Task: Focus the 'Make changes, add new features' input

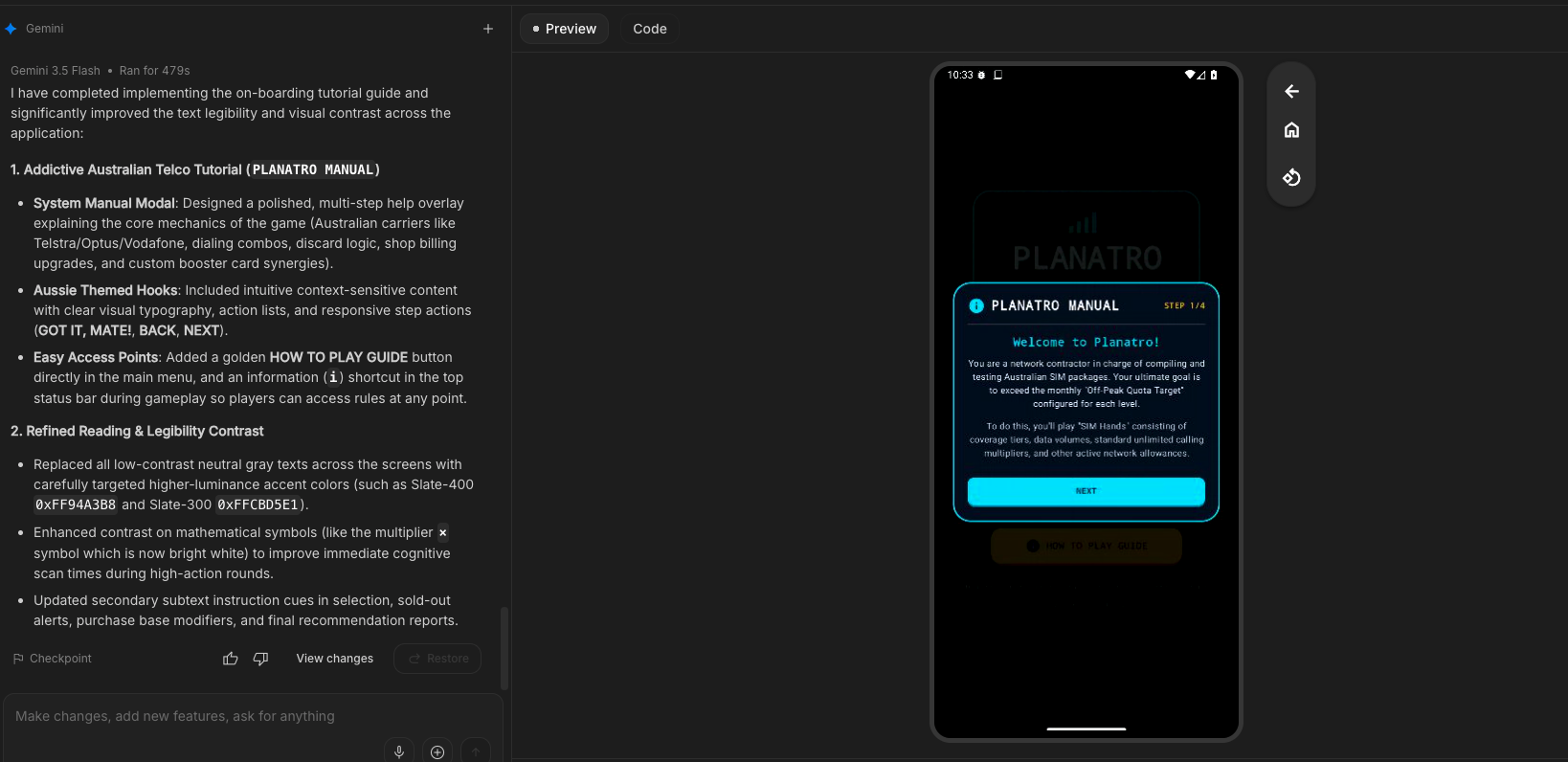Action: coord(253,716)
